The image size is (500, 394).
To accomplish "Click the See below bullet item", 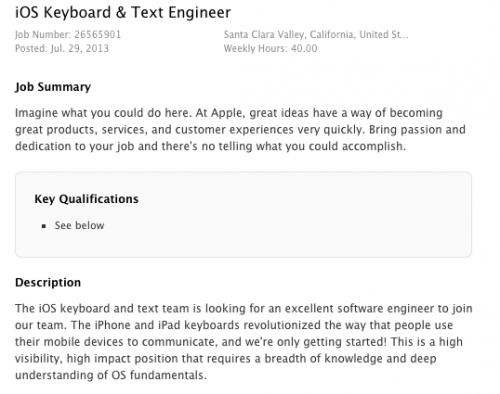I will (79, 226).
